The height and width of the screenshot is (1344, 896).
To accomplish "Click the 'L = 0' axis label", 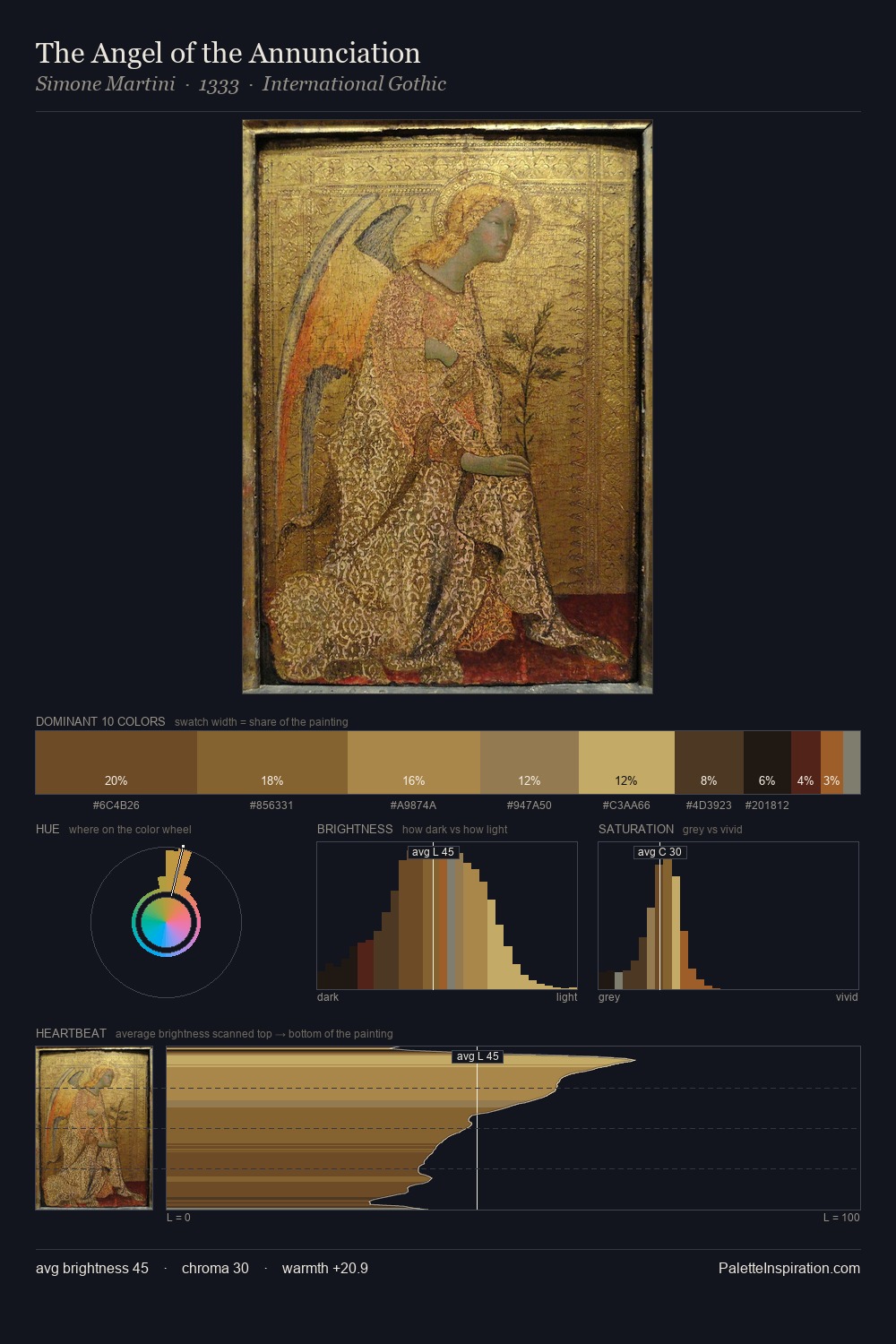I will click(178, 1218).
